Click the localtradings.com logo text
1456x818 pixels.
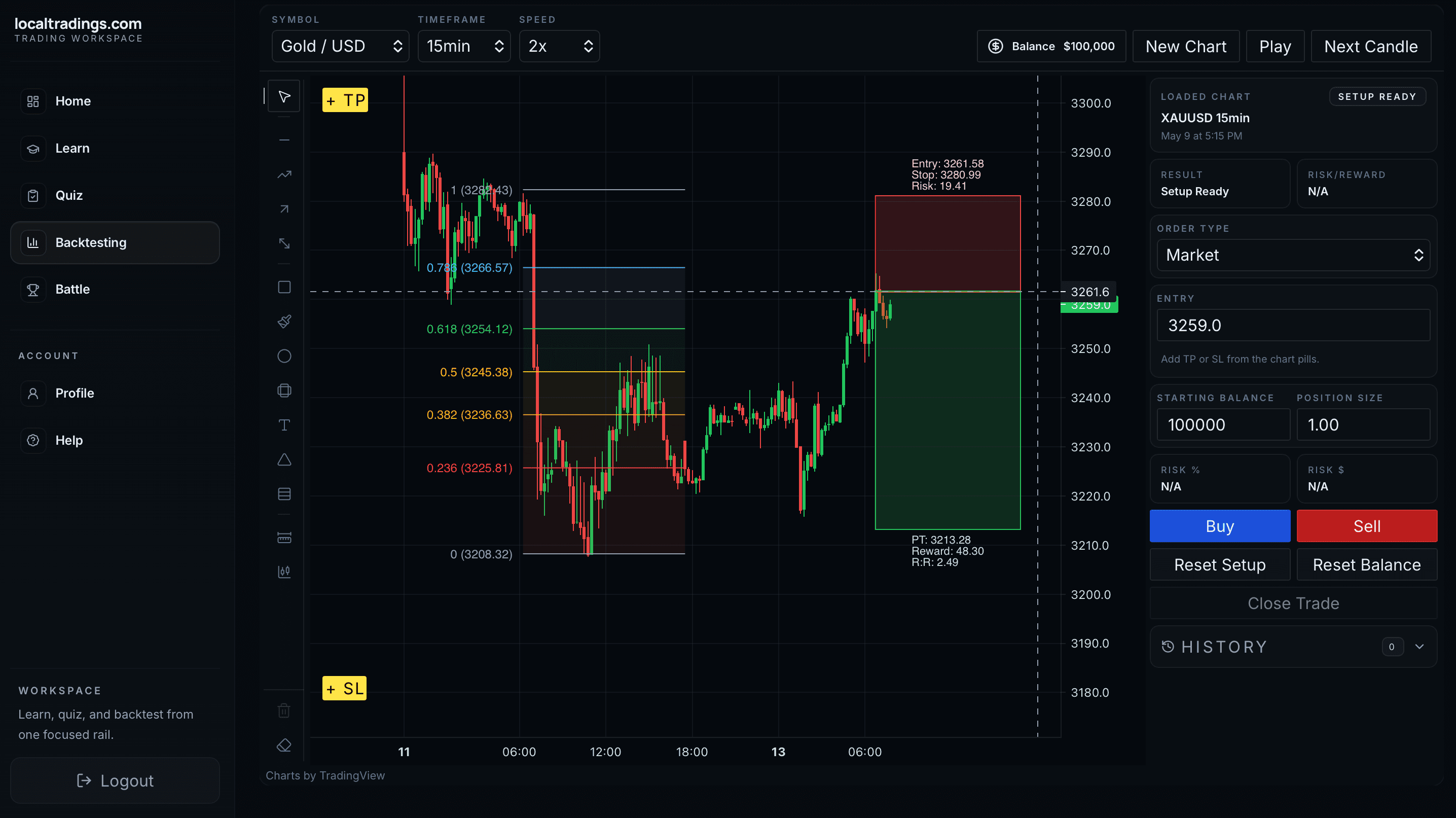coord(78,24)
